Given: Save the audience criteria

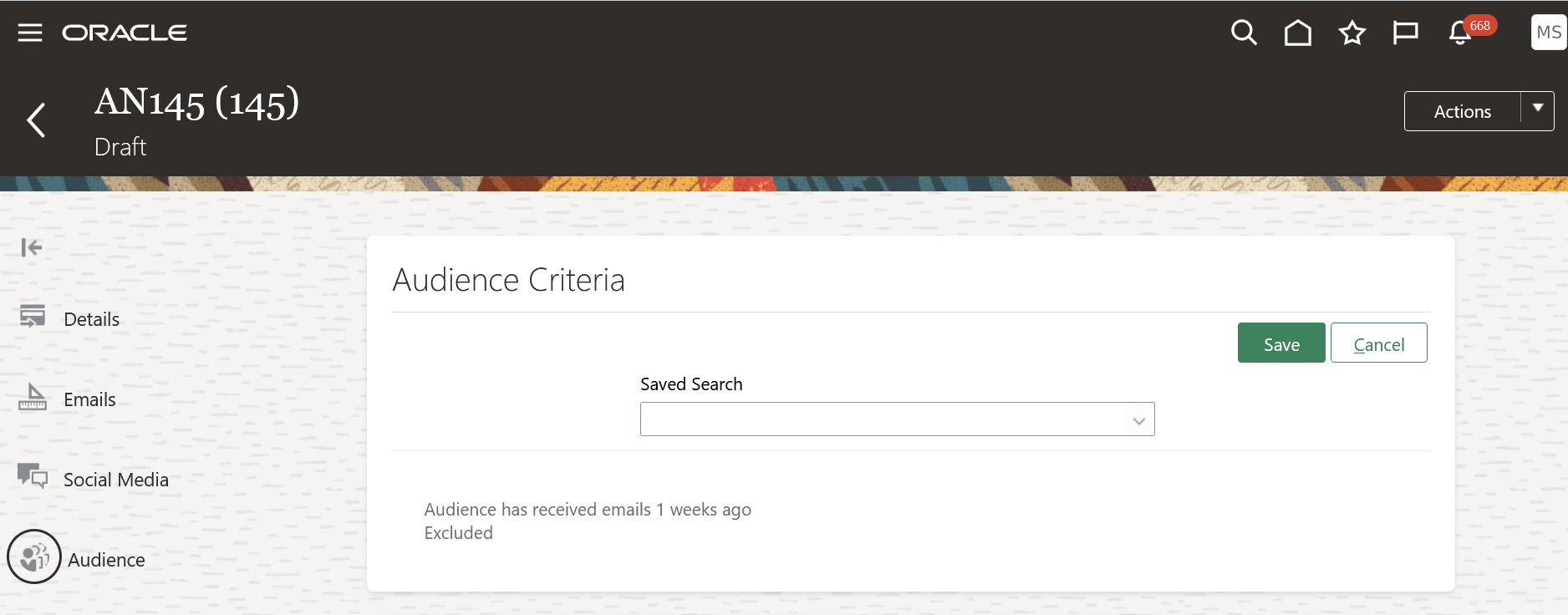Looking at the screenshot, I should click(x=1281, y=343).
